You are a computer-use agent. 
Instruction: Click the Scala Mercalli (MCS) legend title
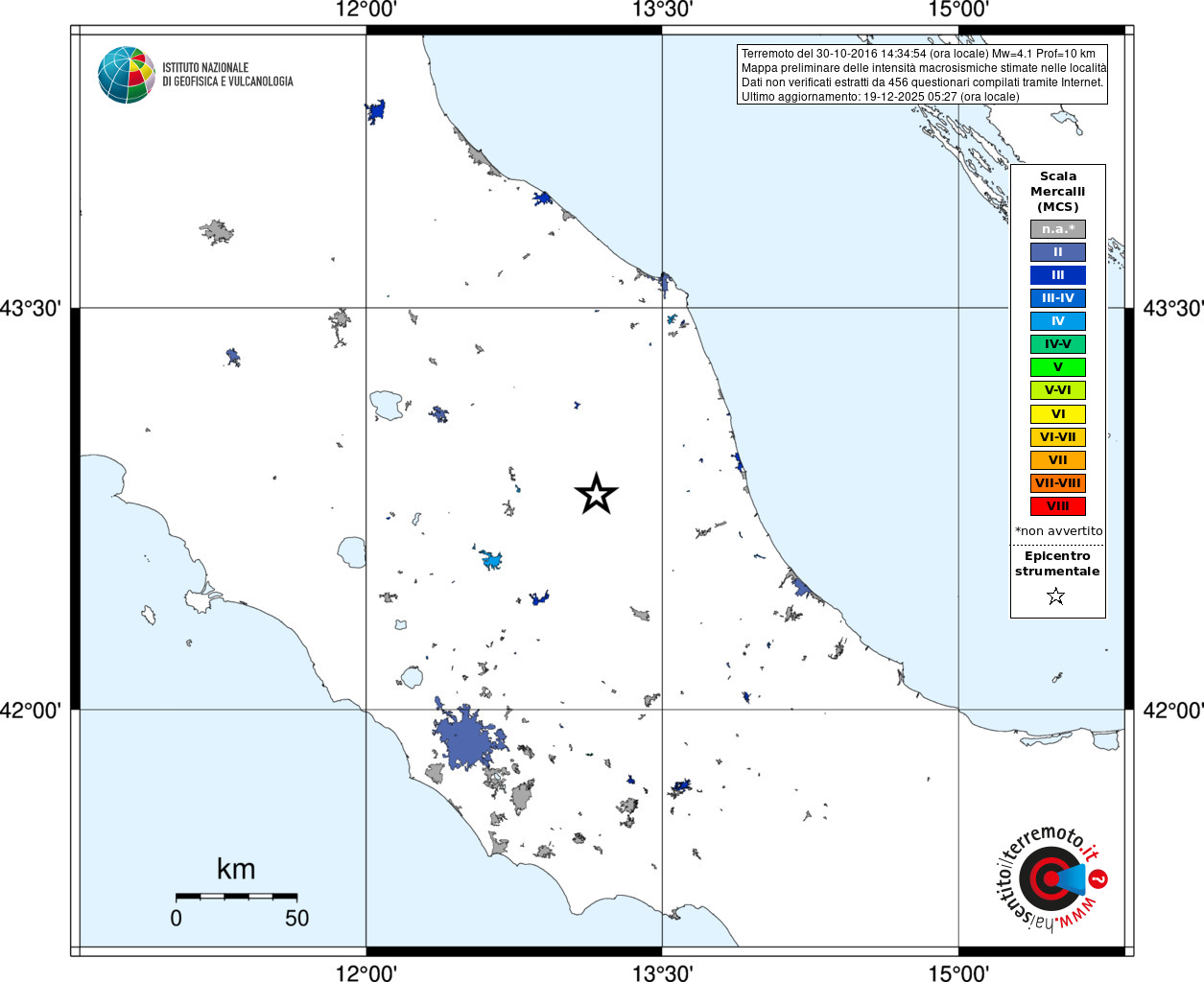(x=1058, y=192)
